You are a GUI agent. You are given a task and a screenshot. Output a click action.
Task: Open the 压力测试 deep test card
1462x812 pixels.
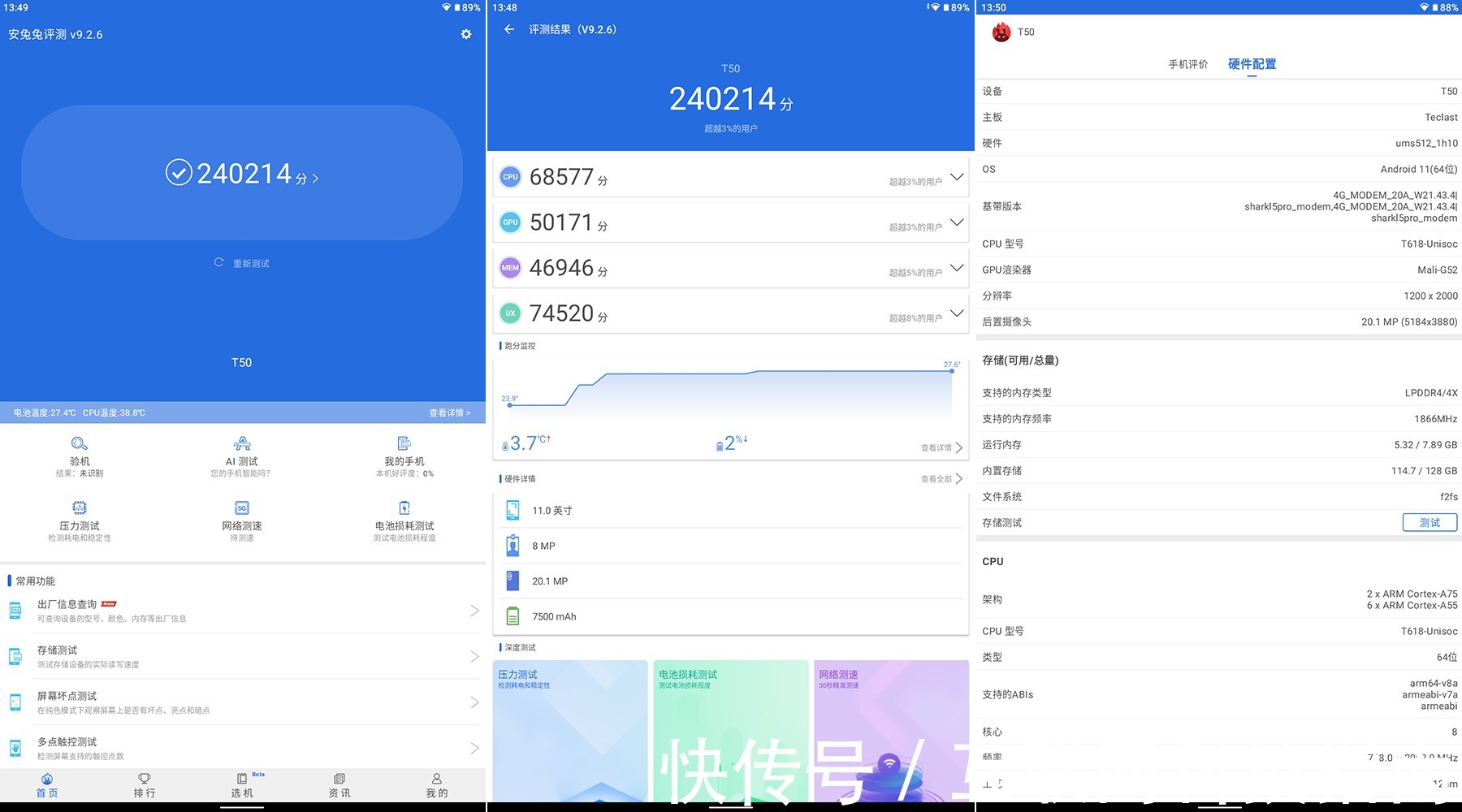(x=570, y=731)
